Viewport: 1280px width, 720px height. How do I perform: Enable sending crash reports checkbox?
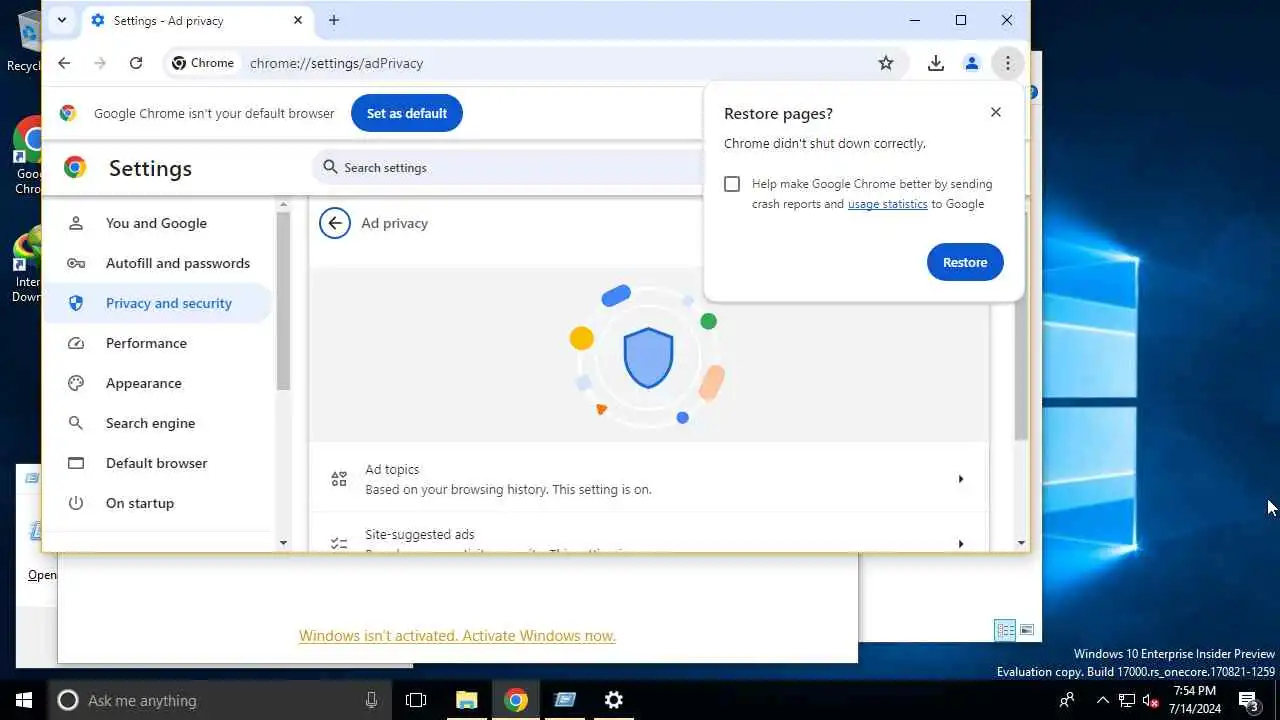(x=732, y=184)
